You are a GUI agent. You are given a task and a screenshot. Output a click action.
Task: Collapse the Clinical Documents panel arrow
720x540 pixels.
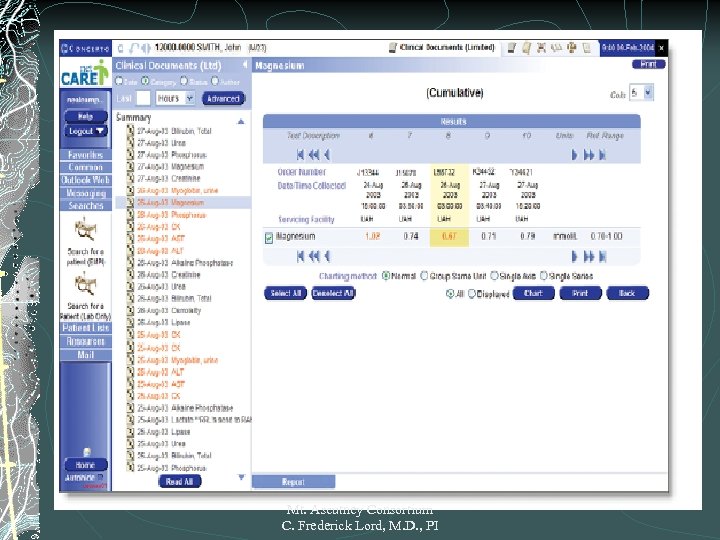245,65
